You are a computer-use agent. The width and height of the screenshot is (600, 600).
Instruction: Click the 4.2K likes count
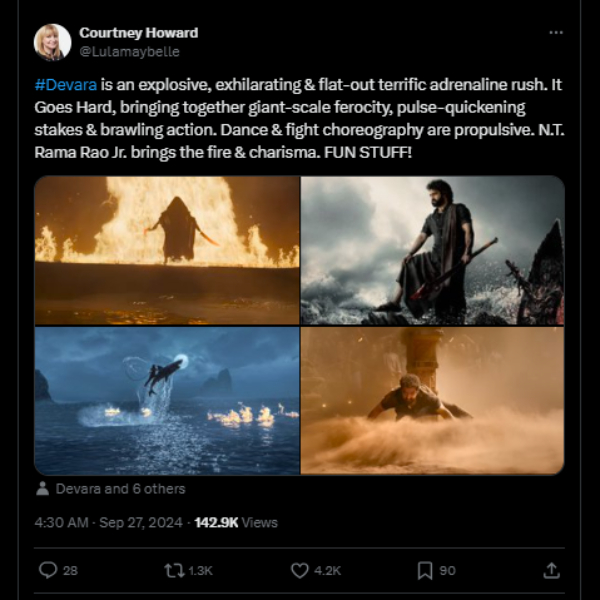click(x=329, y=570)
